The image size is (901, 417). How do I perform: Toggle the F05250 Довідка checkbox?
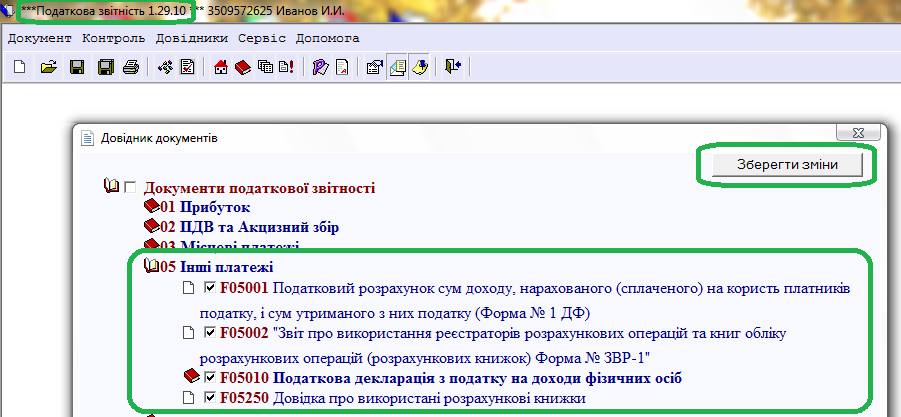[x=209, y=398]
